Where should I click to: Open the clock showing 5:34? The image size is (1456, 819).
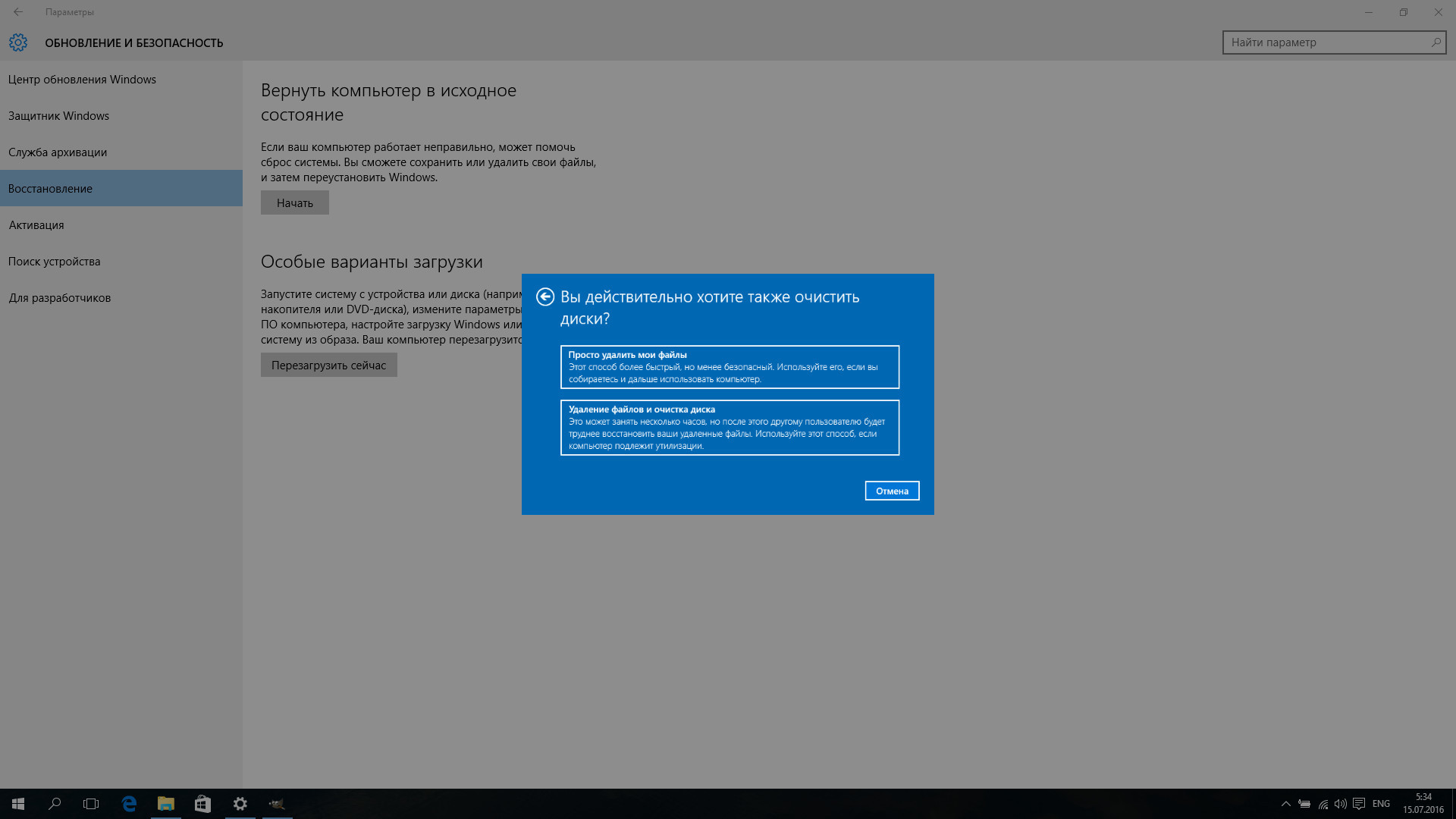(1423, 804)
